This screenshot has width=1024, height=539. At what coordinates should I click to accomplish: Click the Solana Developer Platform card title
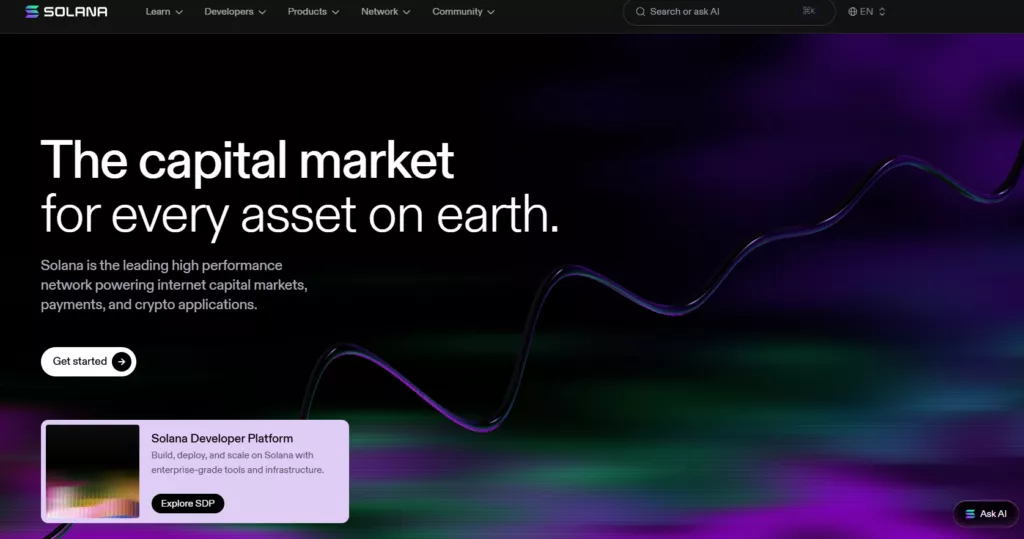click(222, 438)
